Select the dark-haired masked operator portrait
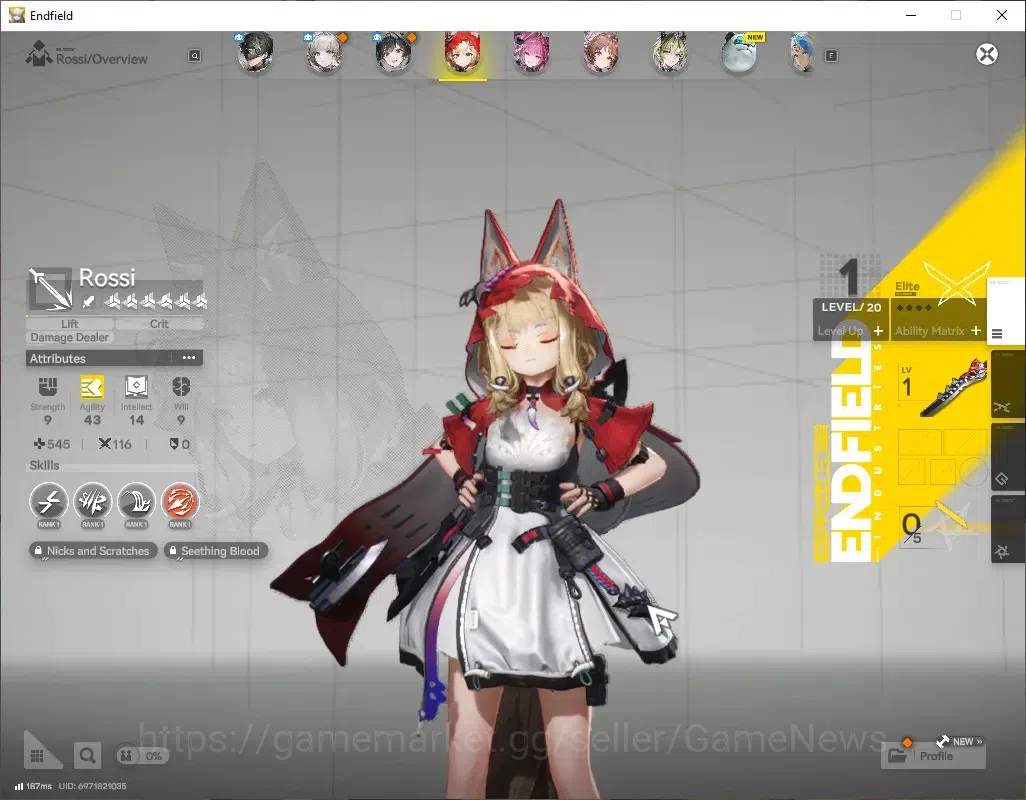The image size is (1026, 800). pyautogui.click(x=255, y=52)
